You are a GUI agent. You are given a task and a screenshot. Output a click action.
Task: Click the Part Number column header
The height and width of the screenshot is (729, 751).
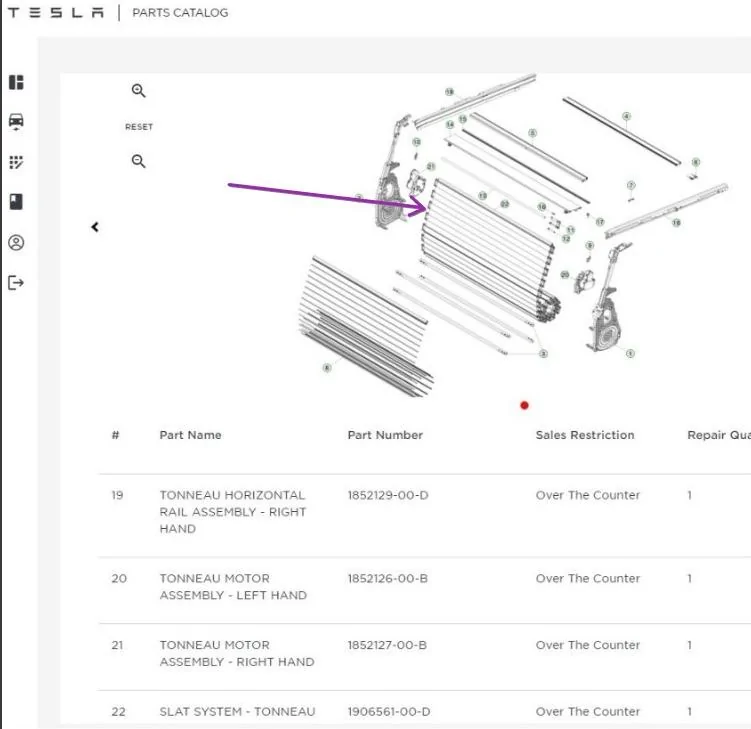coord(385,435)
